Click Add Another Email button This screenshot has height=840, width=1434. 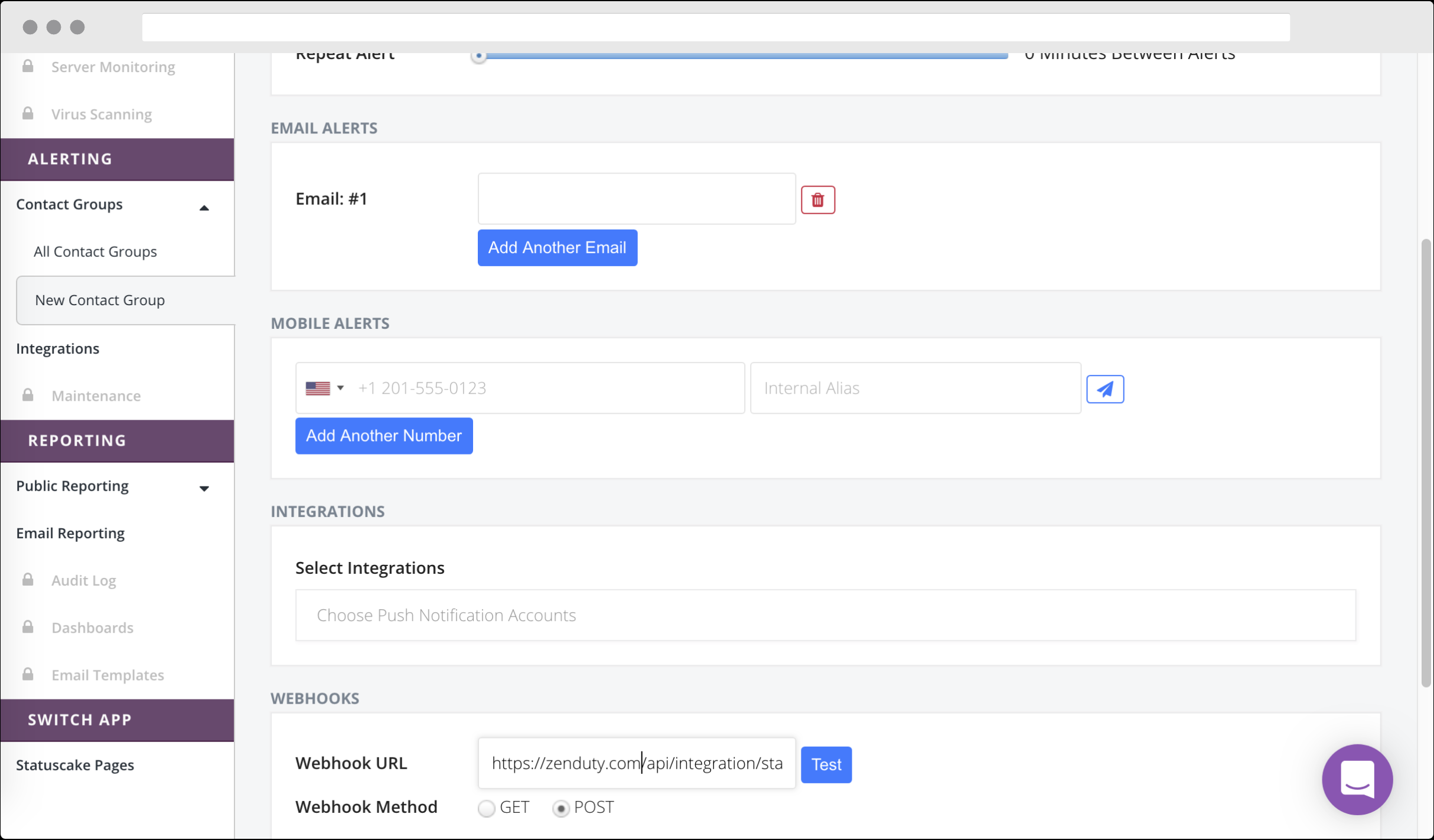pyautogui.click(x=557, y=247)
